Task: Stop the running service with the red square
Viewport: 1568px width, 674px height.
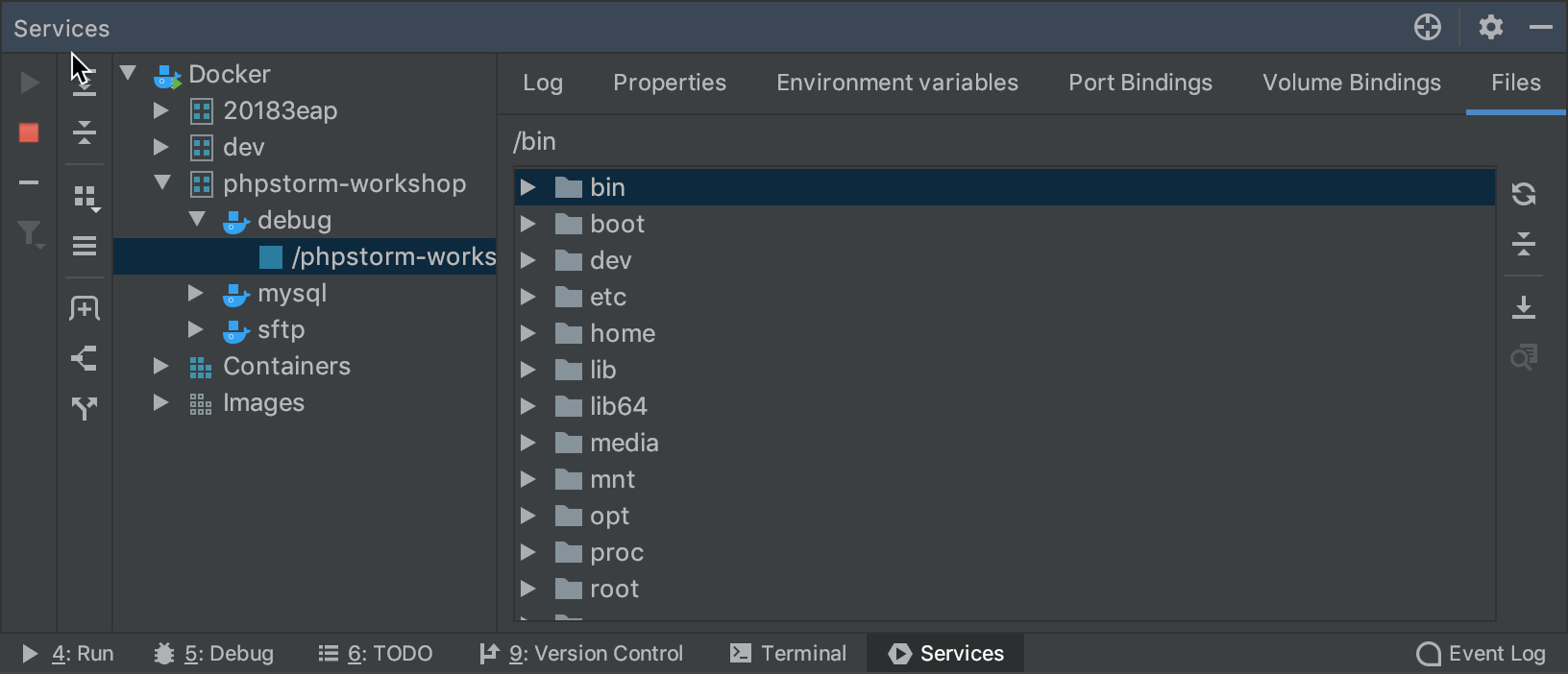Action: pos(29,132)
